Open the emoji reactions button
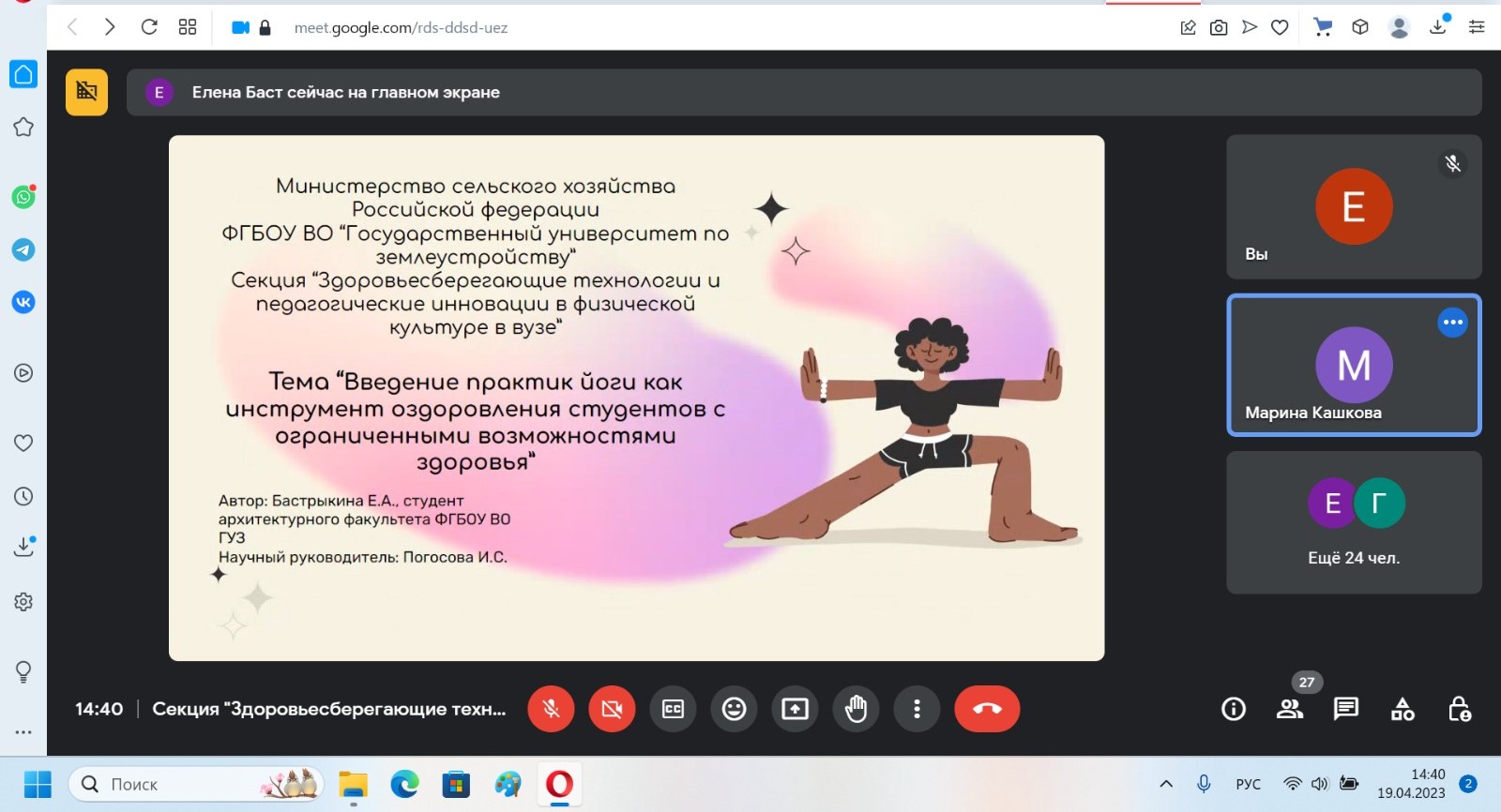Image resolution: width=1501 pixels, height=812 pixels. coord(734,709)
